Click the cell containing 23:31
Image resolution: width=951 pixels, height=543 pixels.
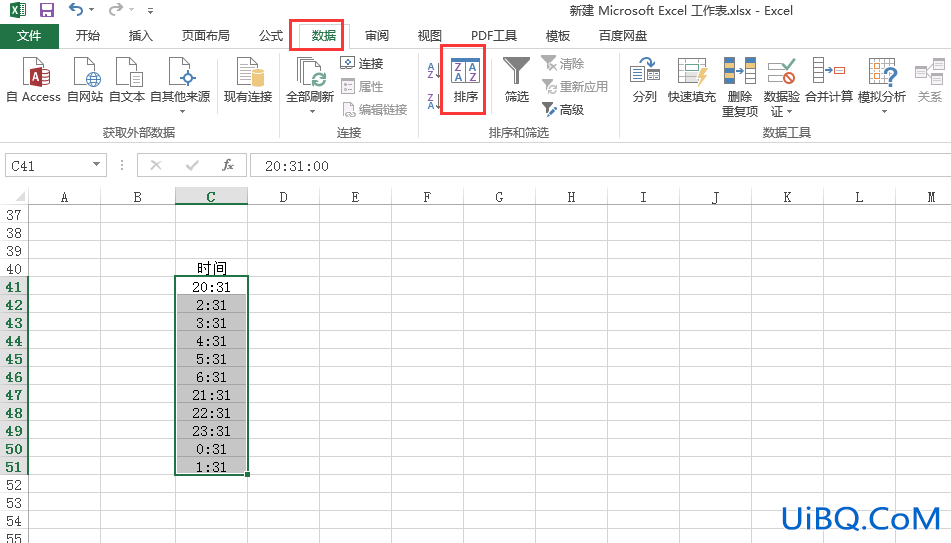pos(211,431)
